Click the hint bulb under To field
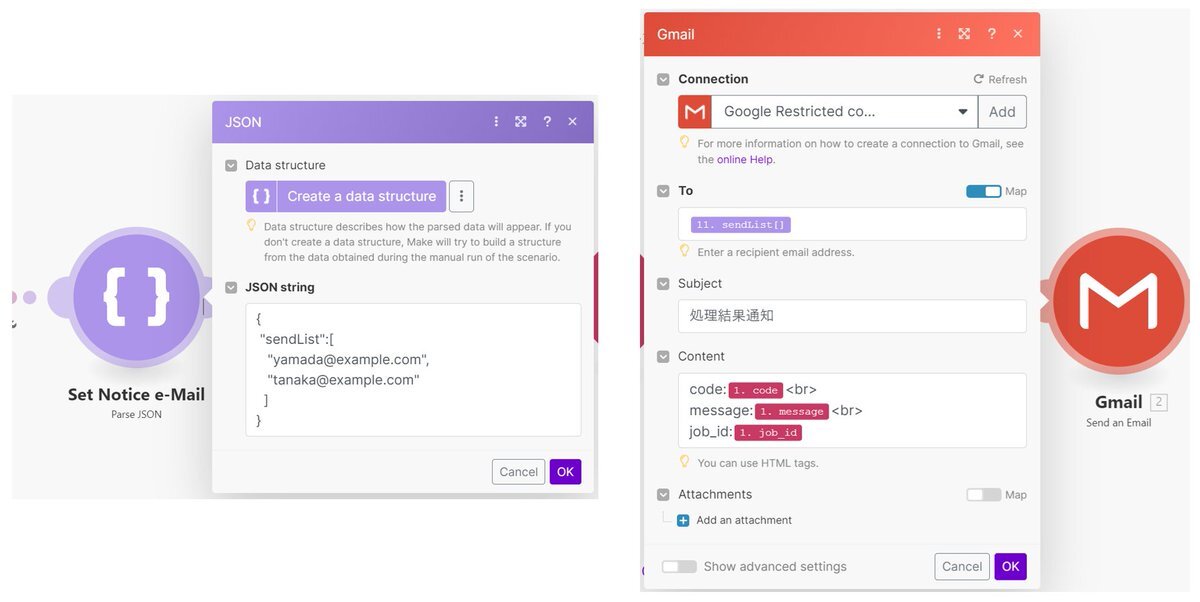Viewport: 1200px width, 602px height. [x=685, y=251]
